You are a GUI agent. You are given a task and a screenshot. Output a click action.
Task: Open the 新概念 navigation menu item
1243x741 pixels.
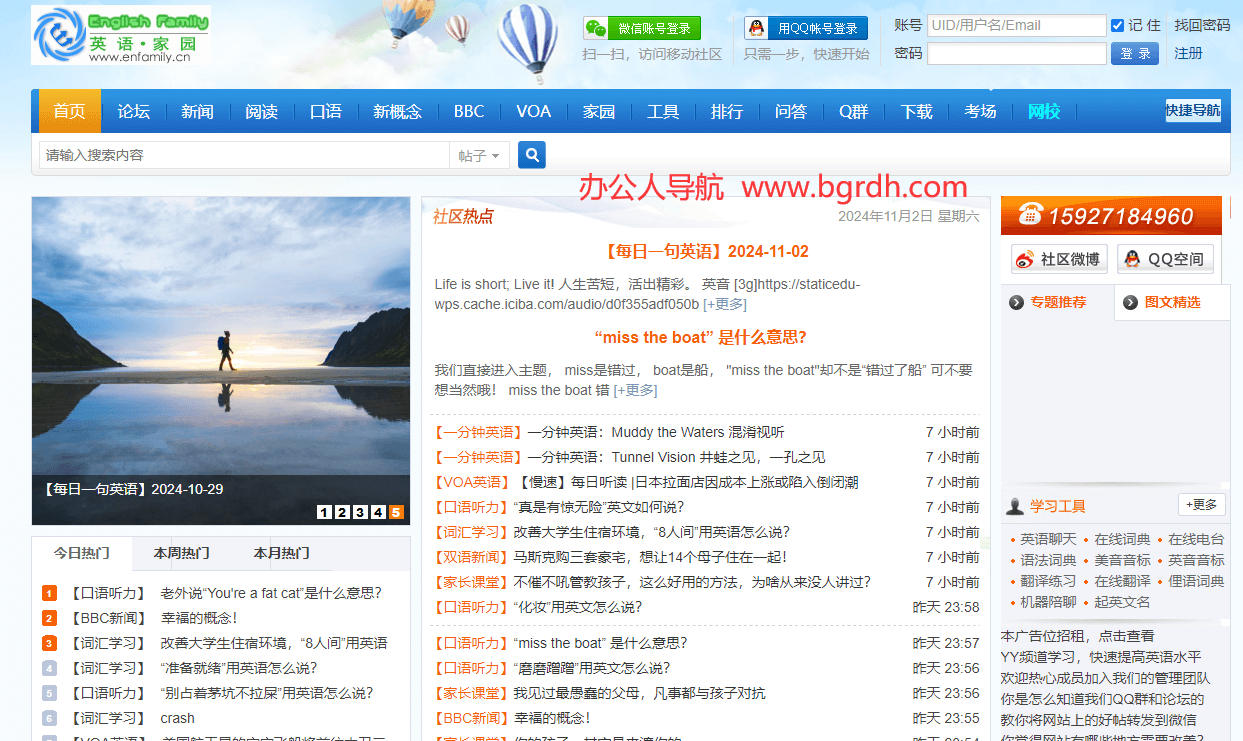(x=397, y=111)
